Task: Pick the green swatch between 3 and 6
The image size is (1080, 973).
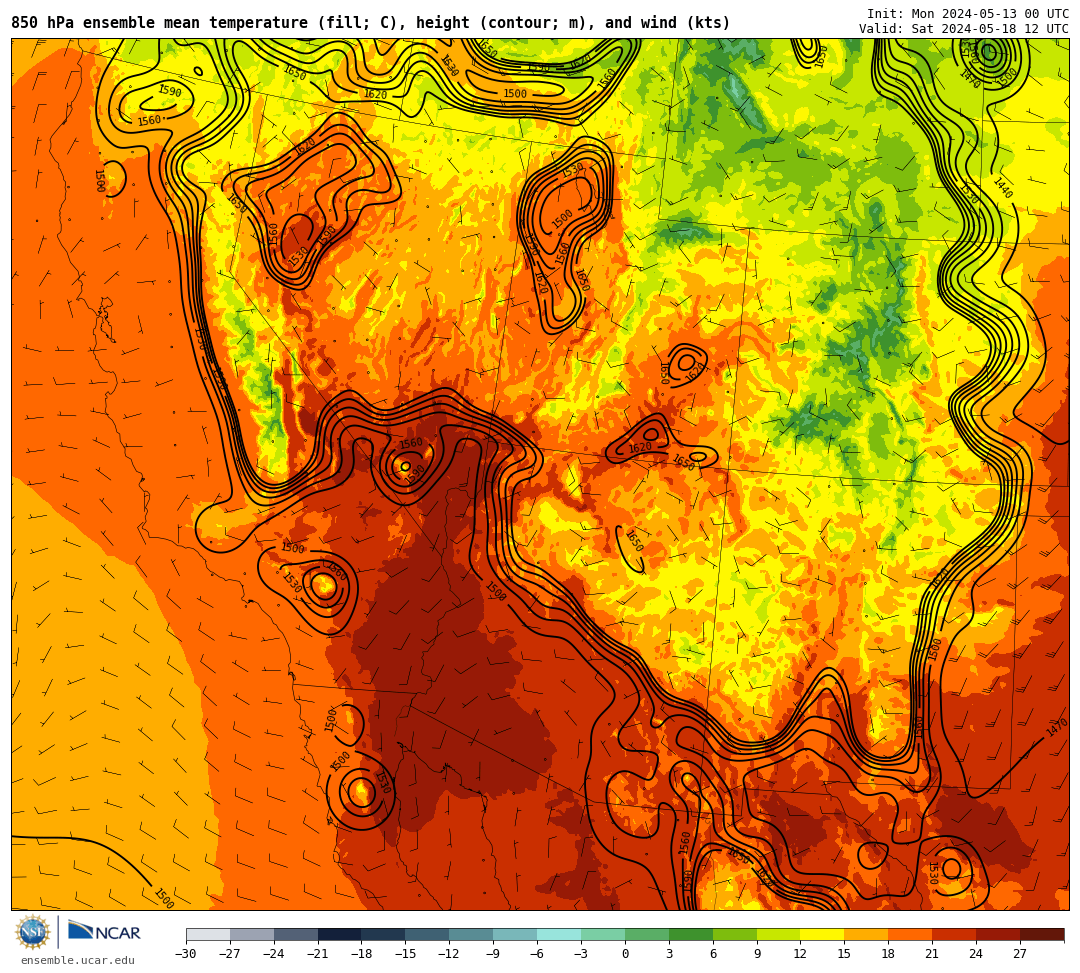Action: pyautogui.click(x=691, y=934)
